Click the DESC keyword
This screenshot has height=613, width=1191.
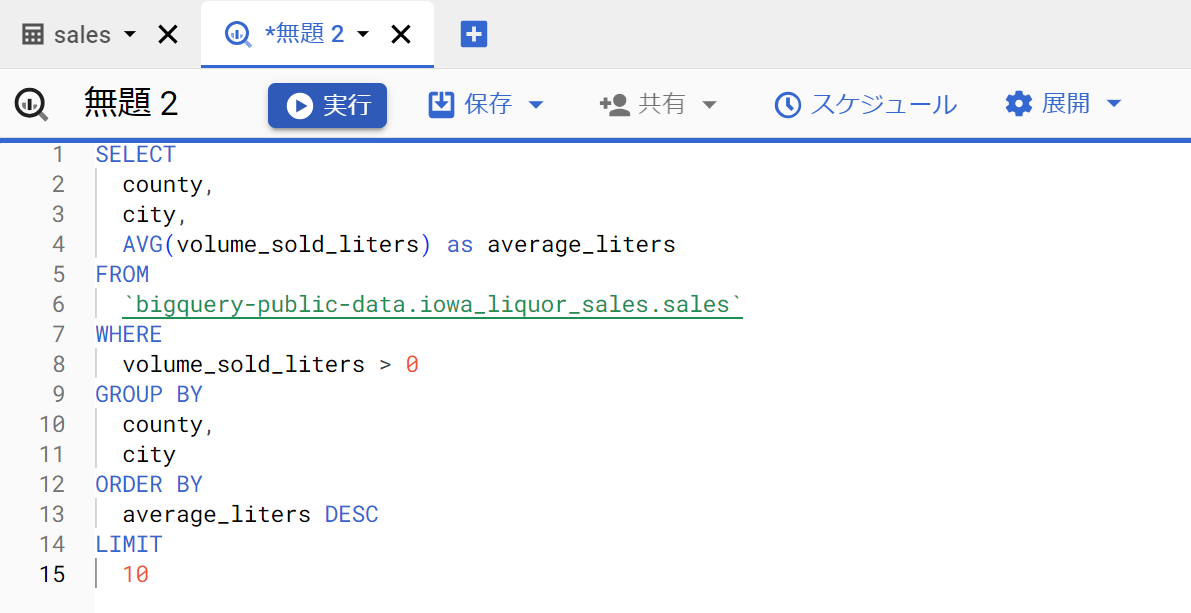tap(351, 514)
